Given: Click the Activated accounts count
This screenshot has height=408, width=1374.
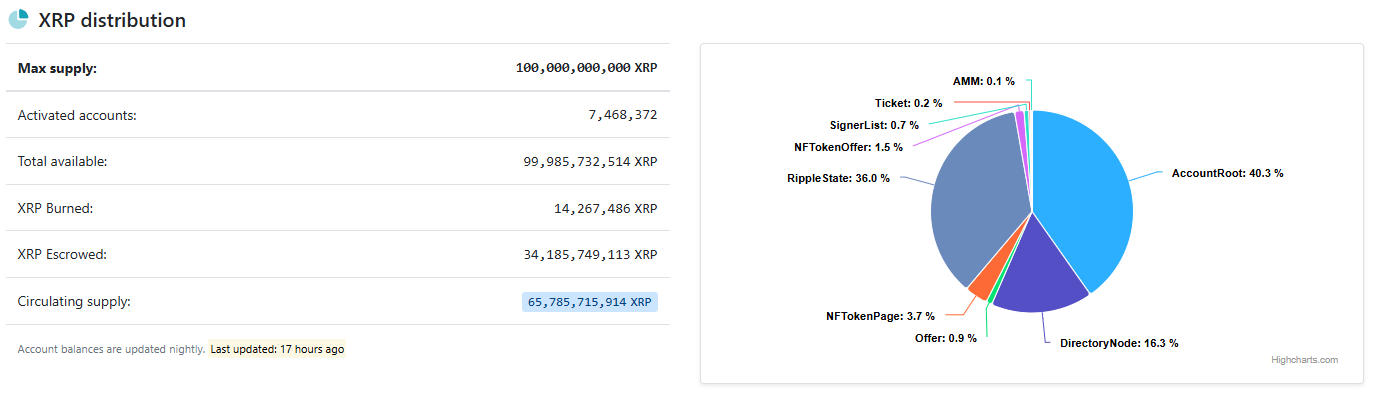Looking at the screenshot, I should [x=622, y=115].
